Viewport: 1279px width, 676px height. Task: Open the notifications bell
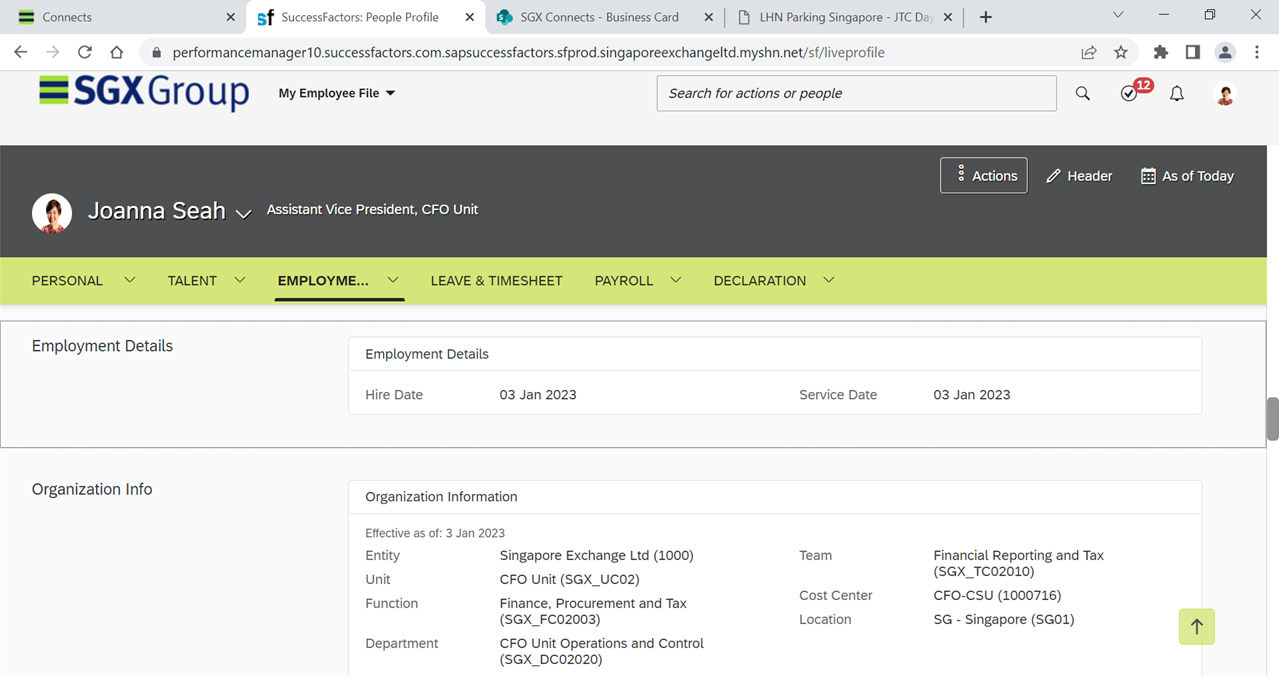(1177, 93)
